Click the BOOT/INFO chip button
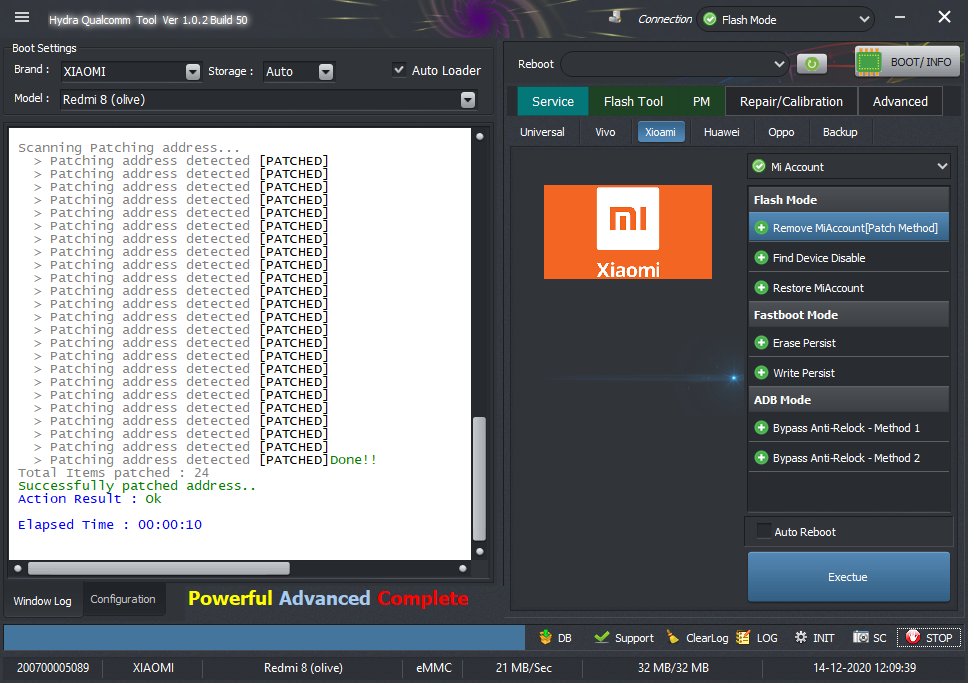This screenshot has width=968, height=683. click(x=907, y=62)
